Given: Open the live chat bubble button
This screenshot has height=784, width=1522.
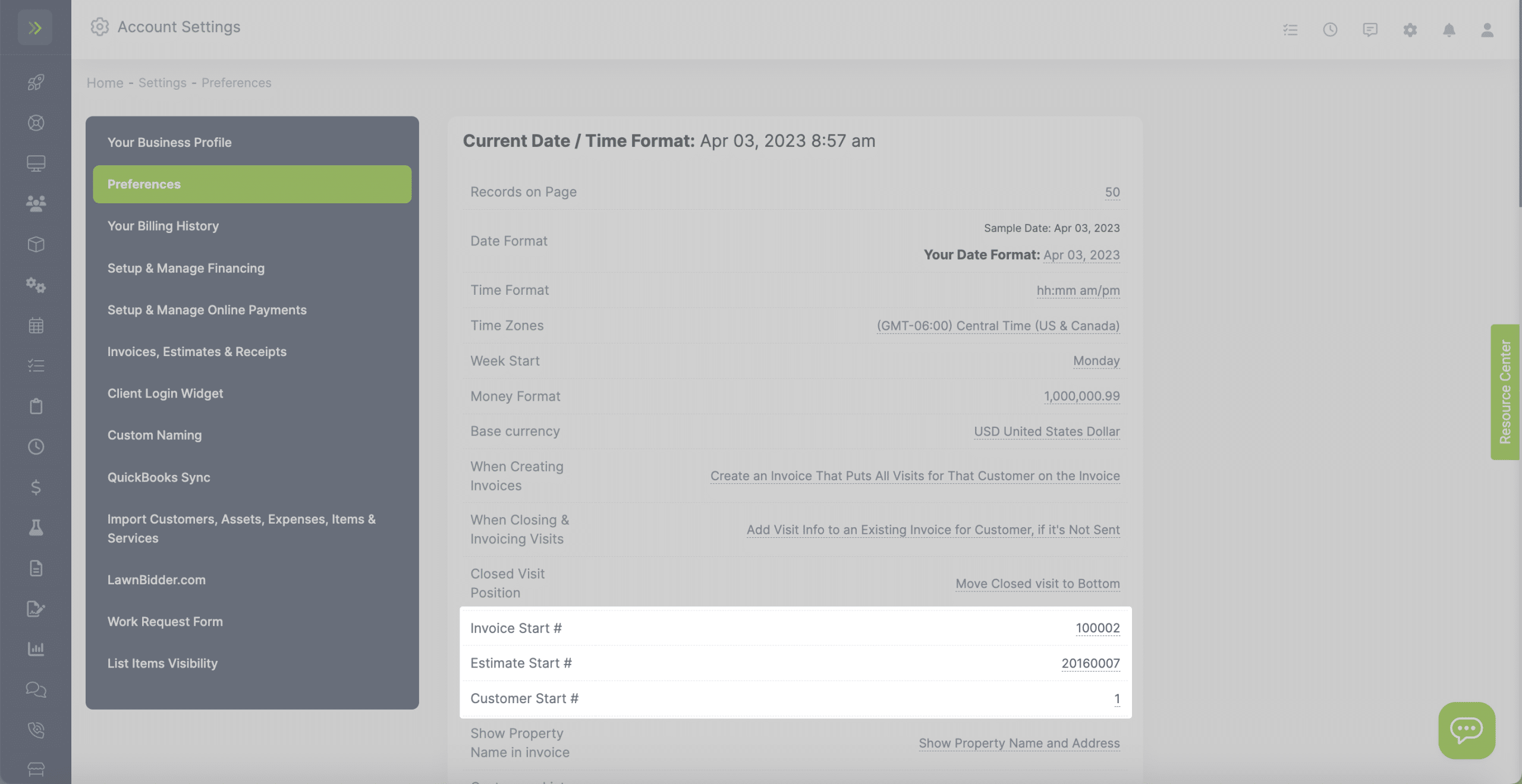Looking at the screenshot, I should pyautogui.click(x=1467, y=730).
